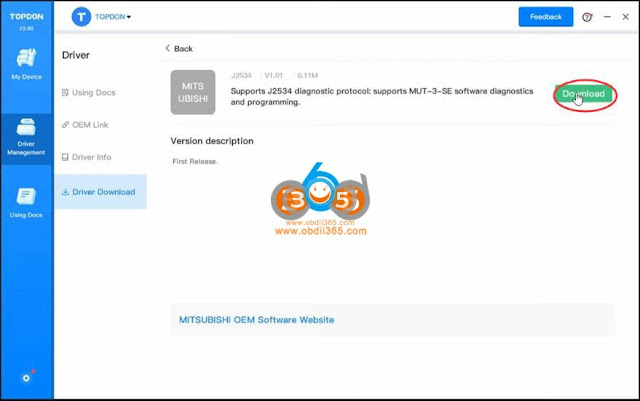
Task: Open MITSUBISHI OEM Software Website link
Action: 256,320
